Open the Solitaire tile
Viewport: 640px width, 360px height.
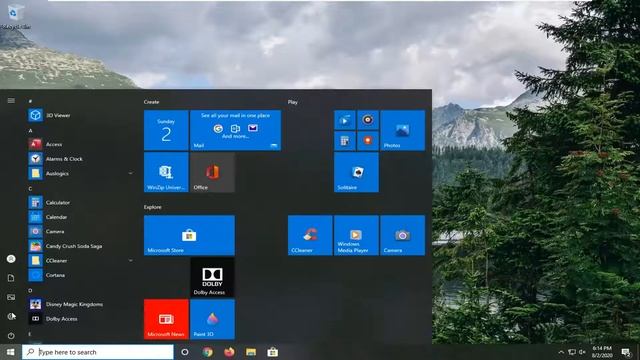click(356, 172)
